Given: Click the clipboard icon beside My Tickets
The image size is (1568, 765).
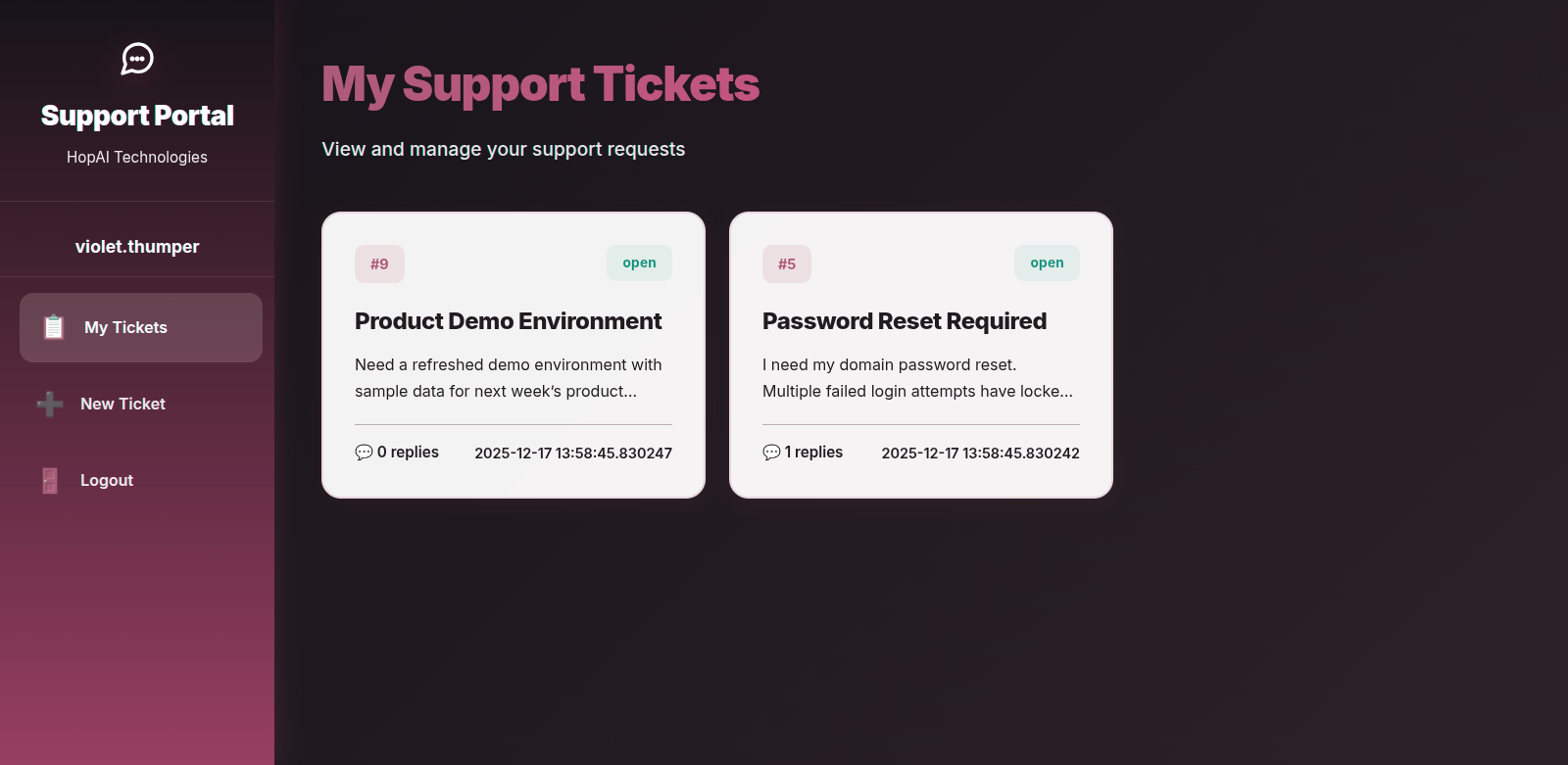Looking at the screenshot, I should [54, 327].
